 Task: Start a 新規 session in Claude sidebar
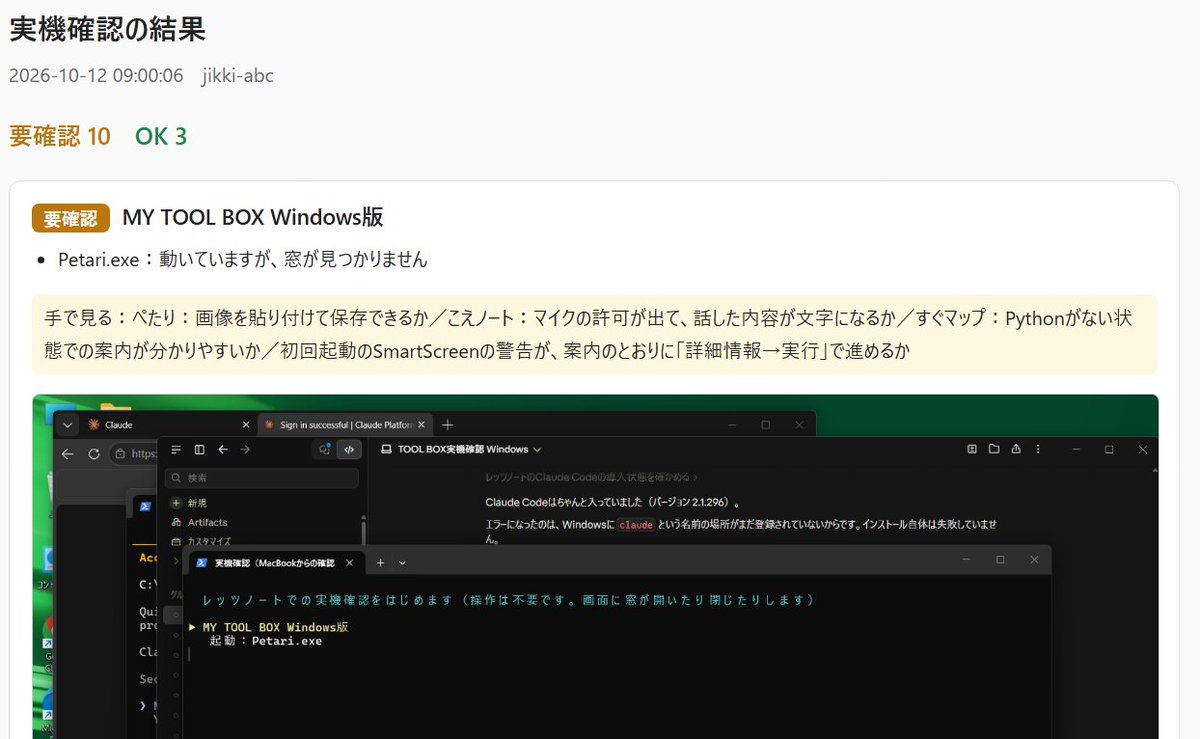click(x=188, y=503)
